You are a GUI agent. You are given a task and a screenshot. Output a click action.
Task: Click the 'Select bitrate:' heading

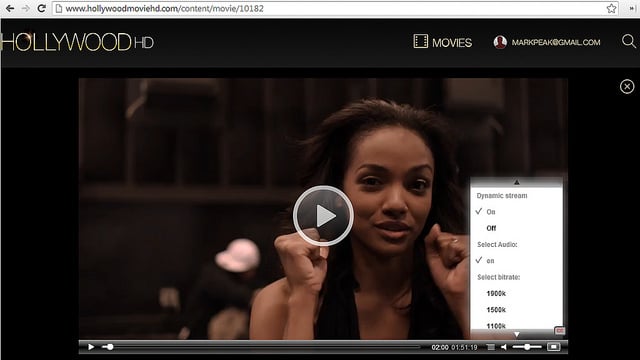tap(498, 277)
